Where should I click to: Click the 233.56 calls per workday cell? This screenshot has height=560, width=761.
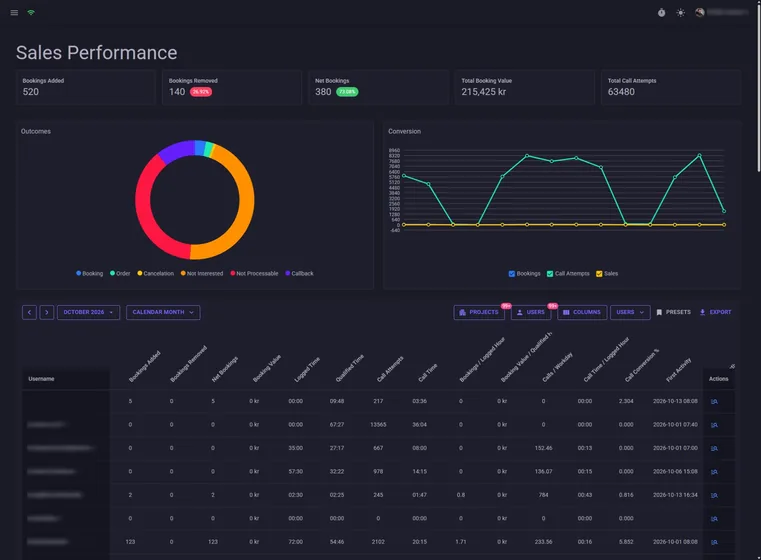point(543,542)
